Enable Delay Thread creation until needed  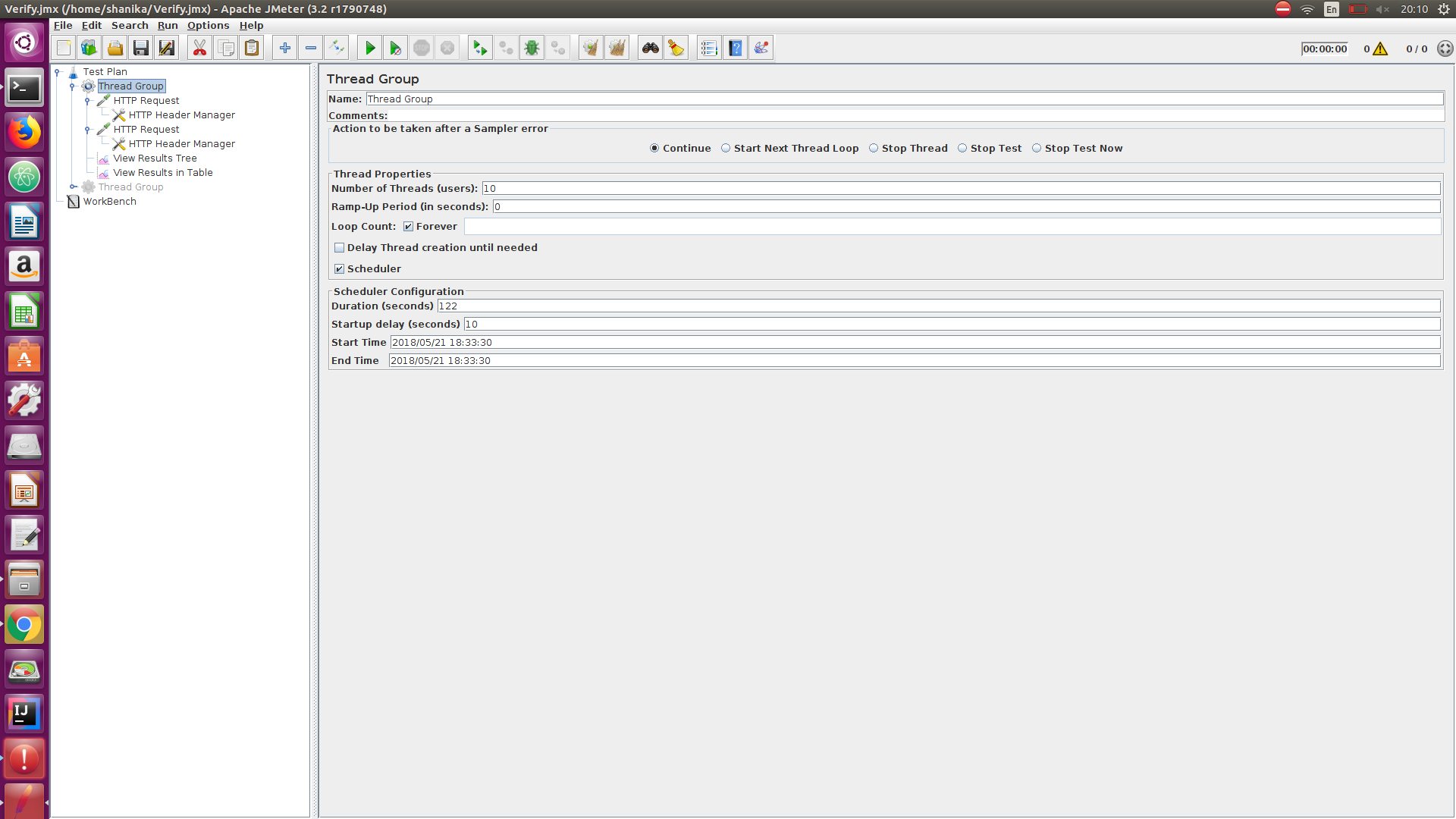tap(340, 248)
